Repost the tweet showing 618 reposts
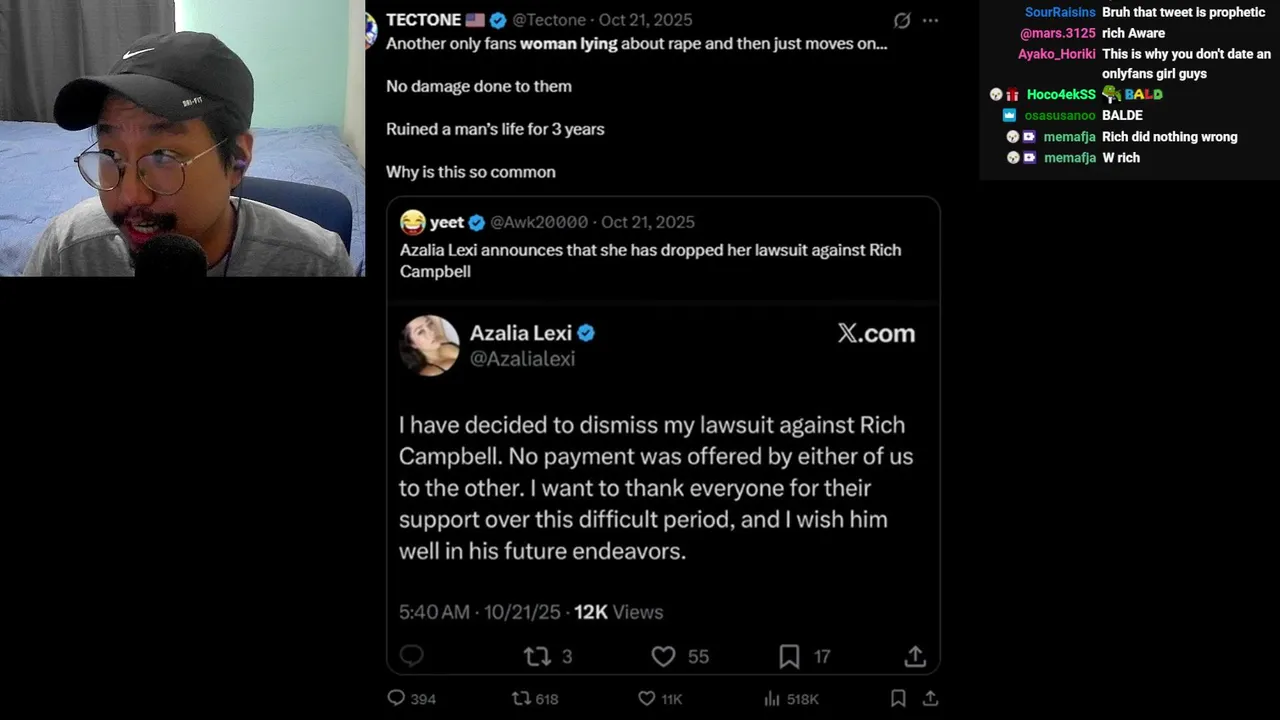The image size is (1280, 720). coord(521,698)
